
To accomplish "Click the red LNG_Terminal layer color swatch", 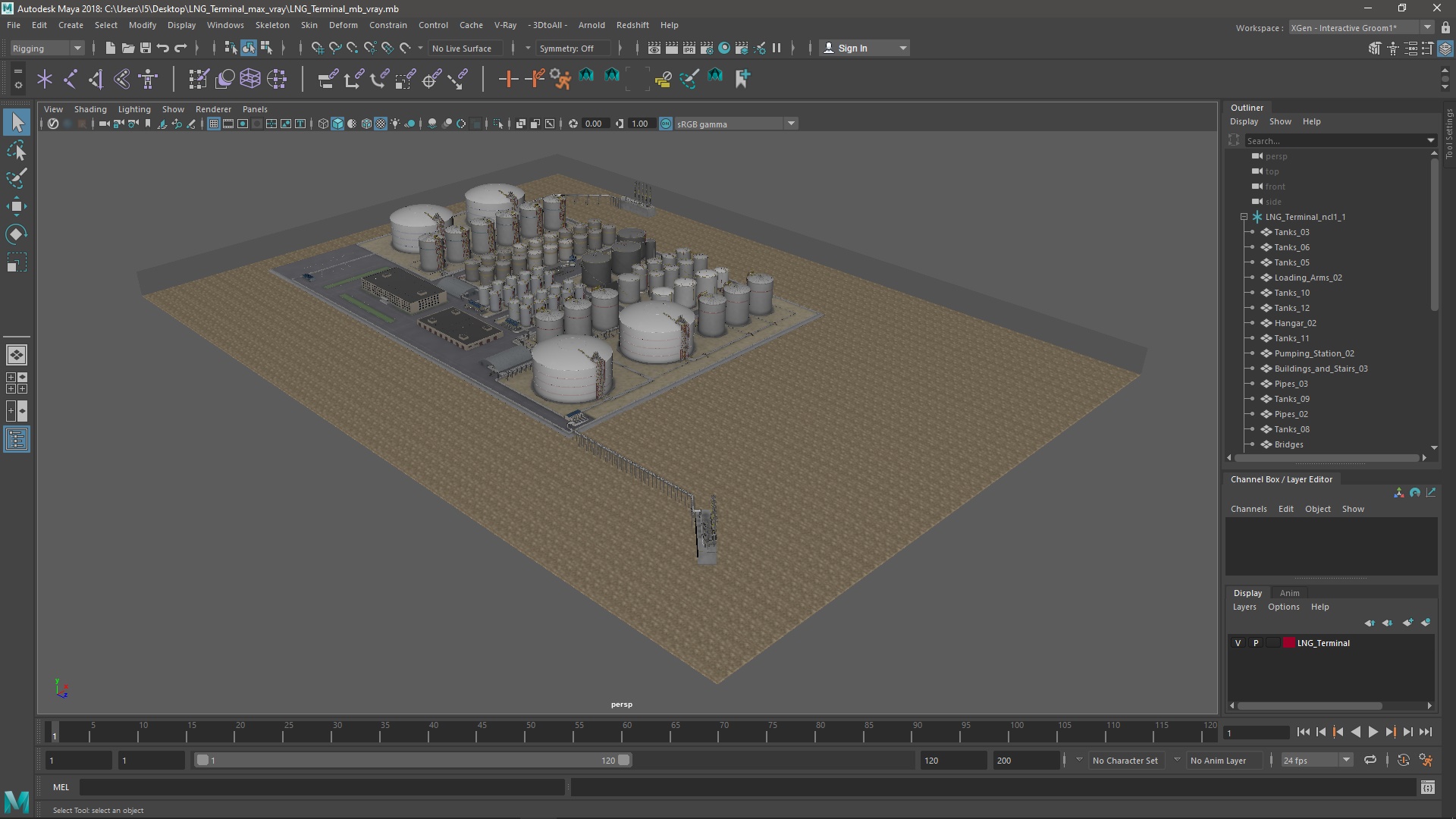I will pos(1288,643).
